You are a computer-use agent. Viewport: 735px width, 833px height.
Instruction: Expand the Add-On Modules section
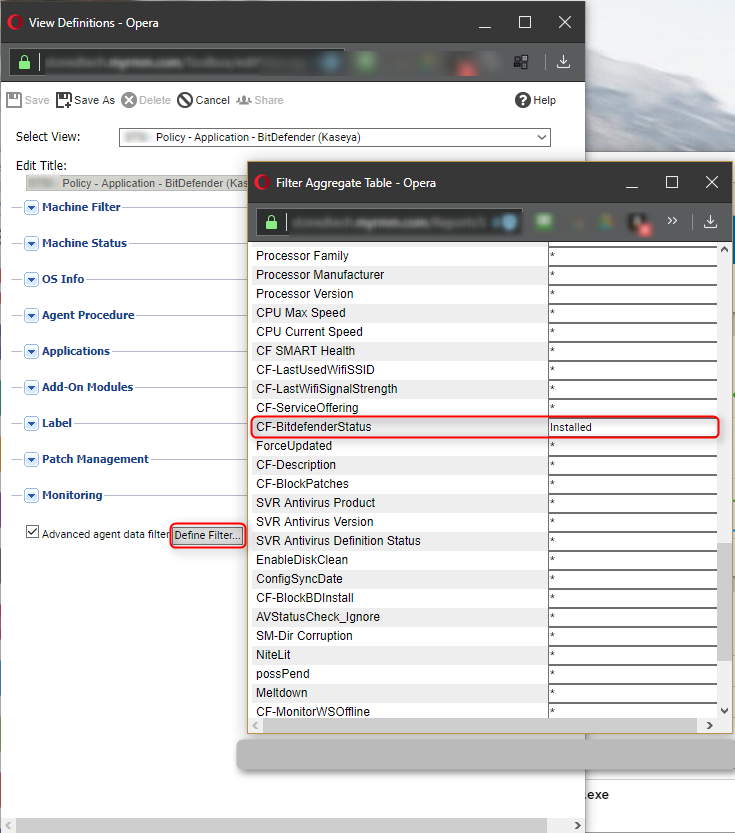click(31, 387)
